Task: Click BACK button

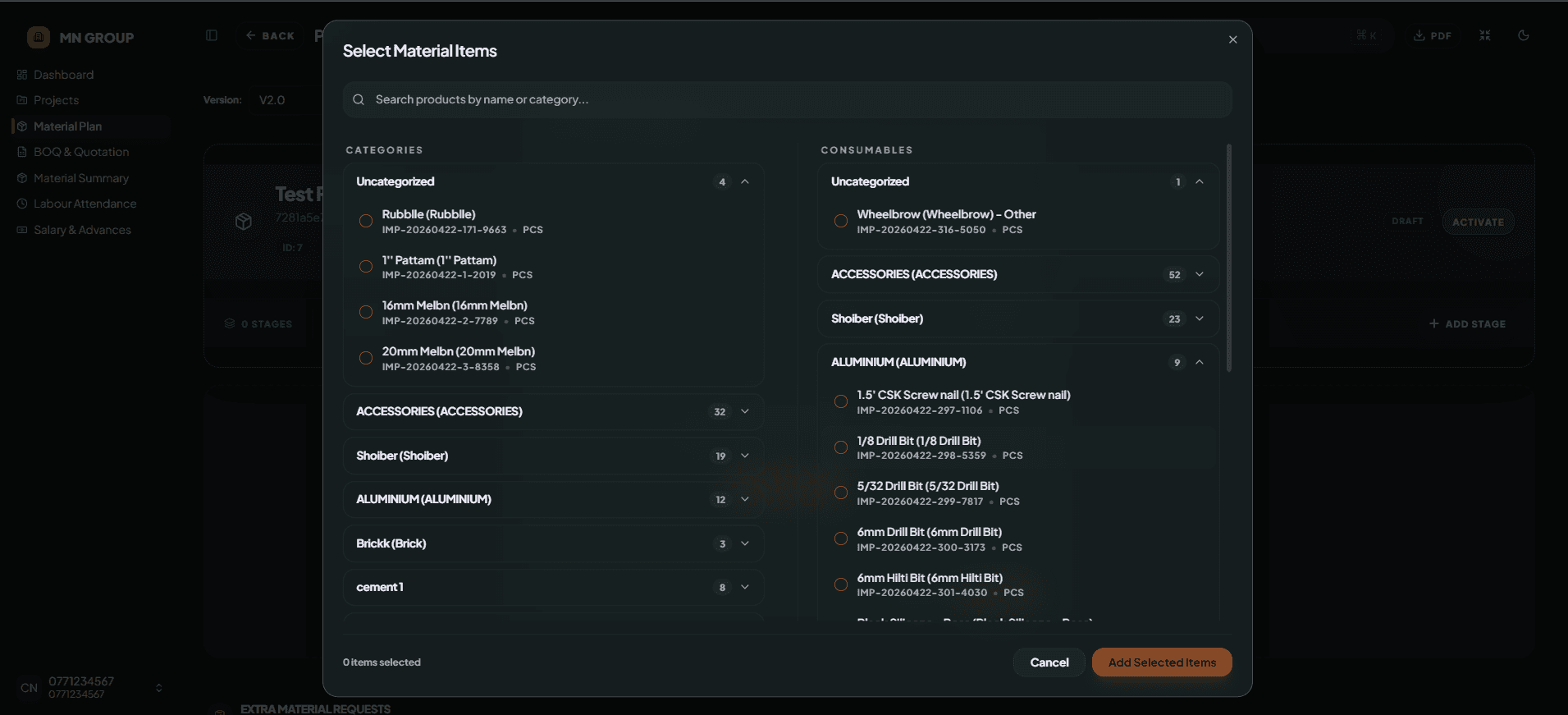Action: click(x=270, y=35)
